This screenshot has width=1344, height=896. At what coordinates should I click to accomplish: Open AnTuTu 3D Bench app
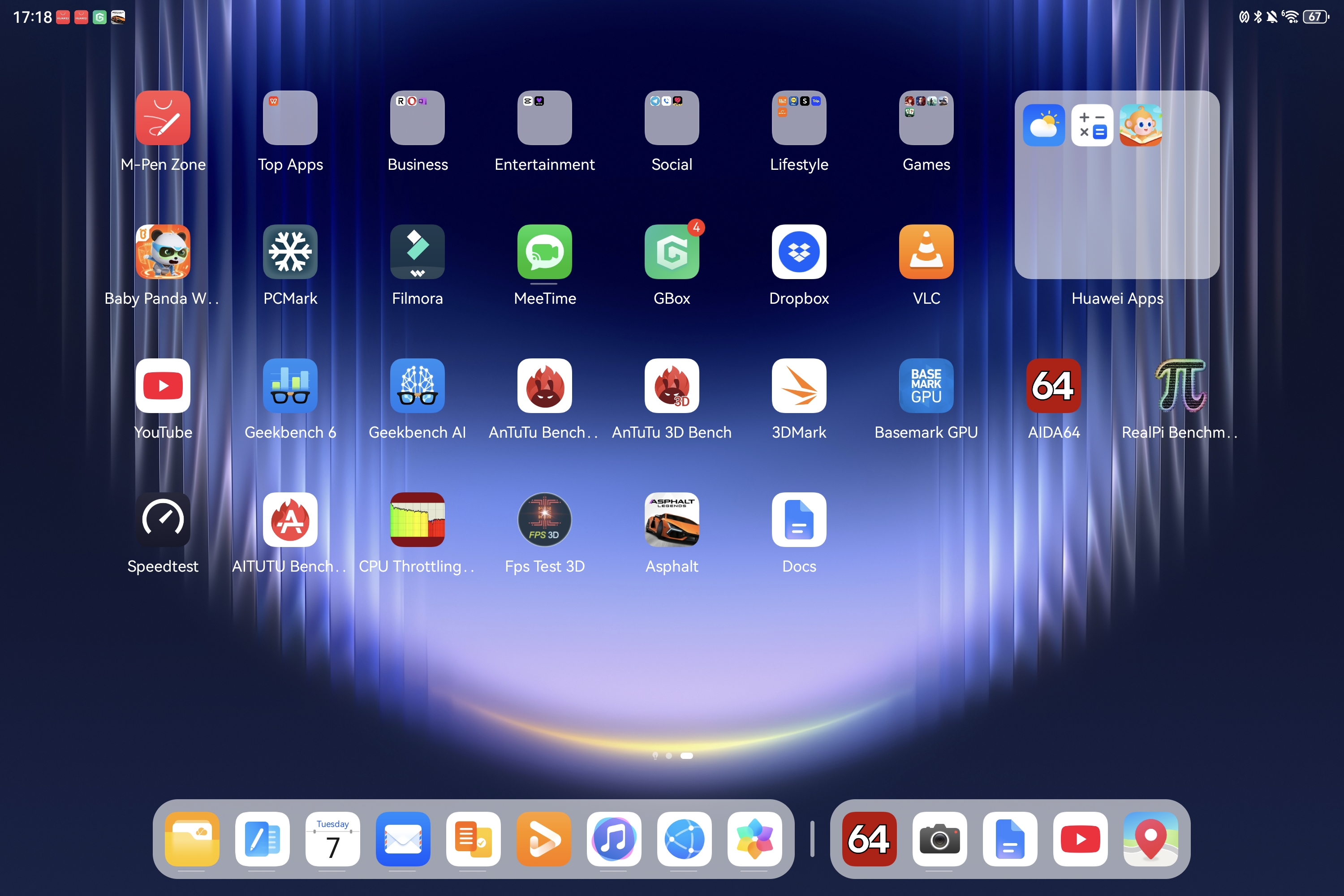click(672, 386)
